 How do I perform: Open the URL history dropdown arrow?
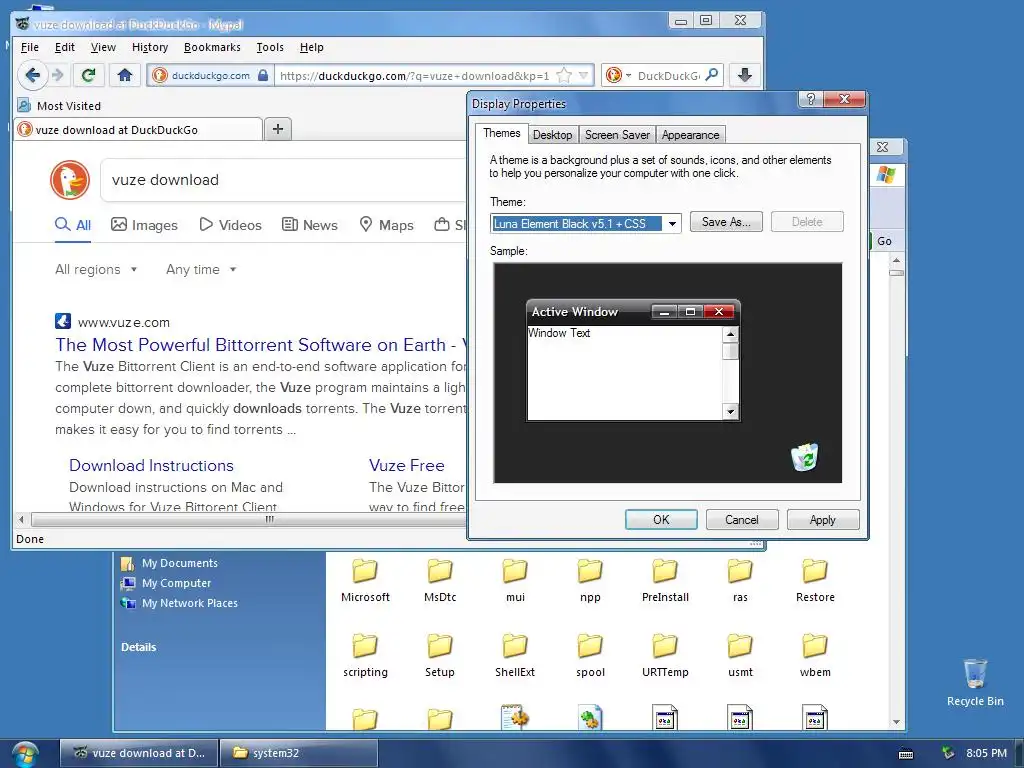pos(584,76)
